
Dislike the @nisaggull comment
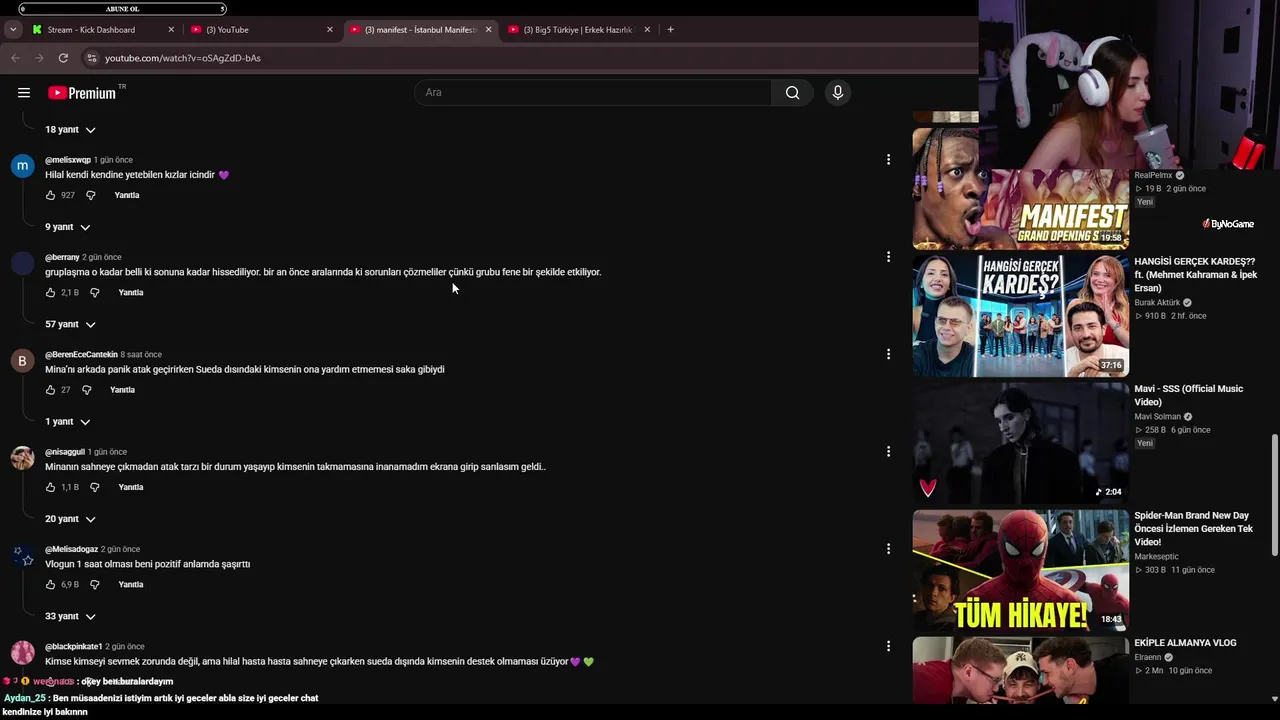[x=94, y=487]
